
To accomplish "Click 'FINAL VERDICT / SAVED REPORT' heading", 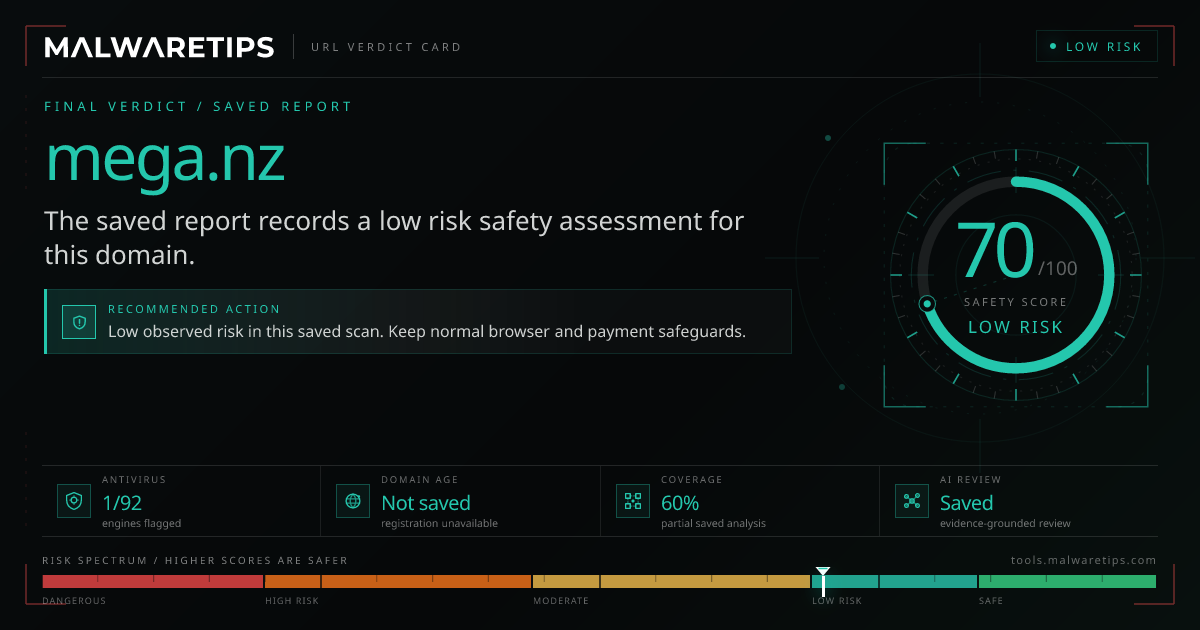I will (x=198, y=106).
